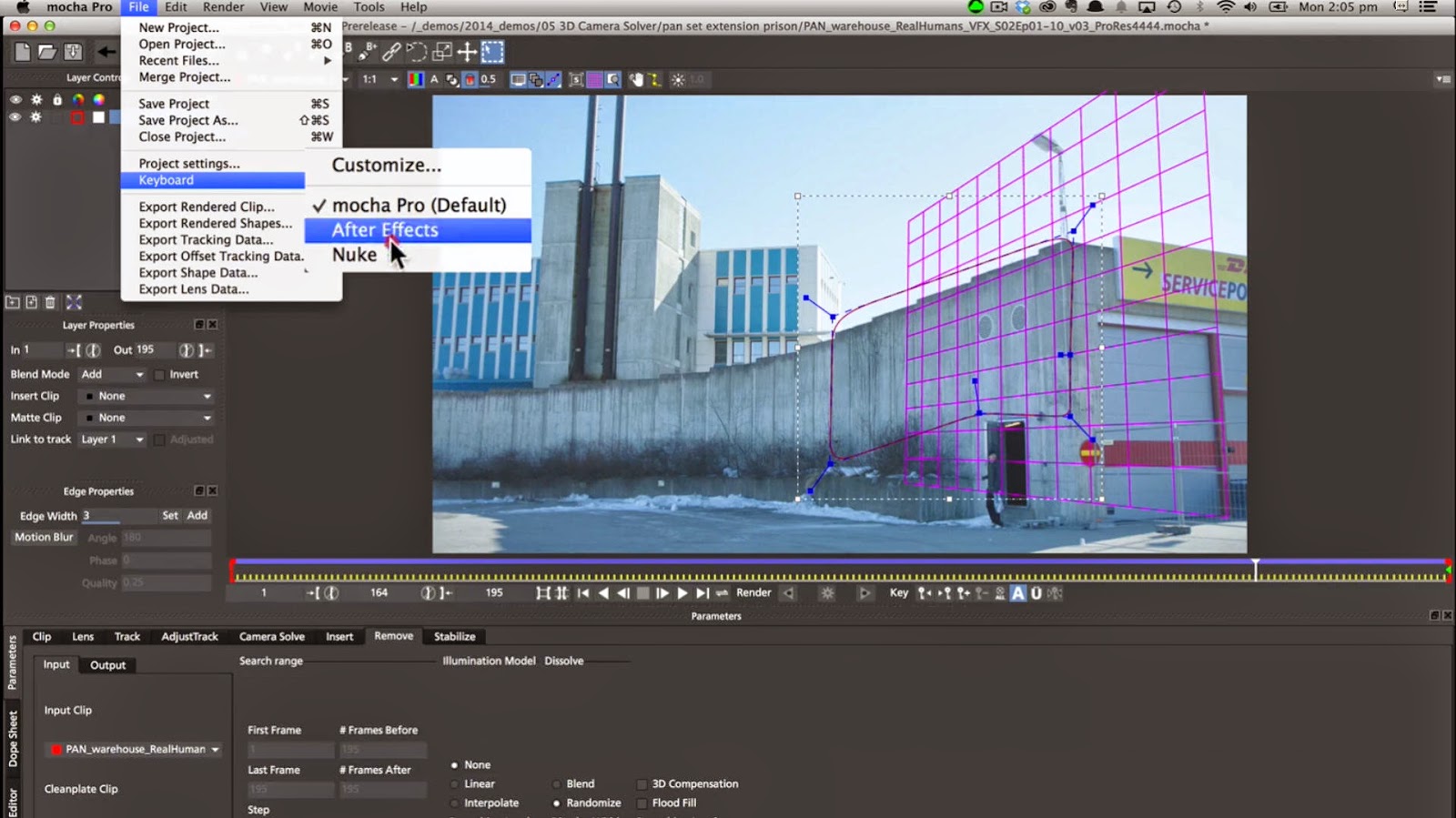Click Customize... in Keyboard submenu

click(x=418, y=166)
